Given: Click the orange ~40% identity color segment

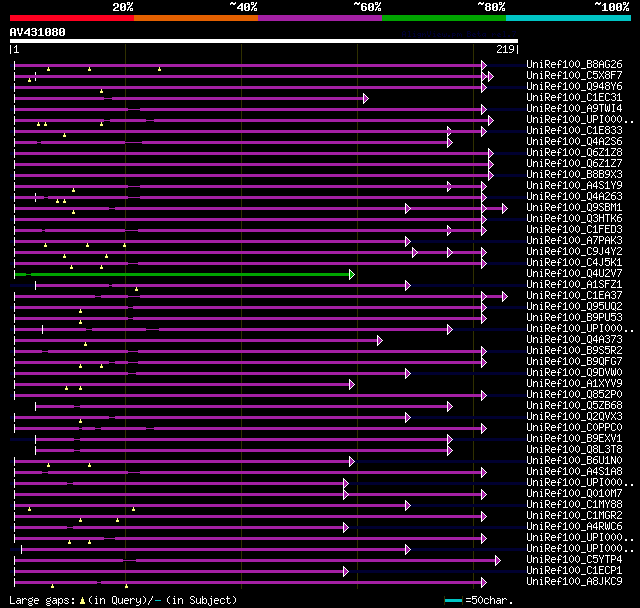Looking at the screenshot, I should click(196, 18).
